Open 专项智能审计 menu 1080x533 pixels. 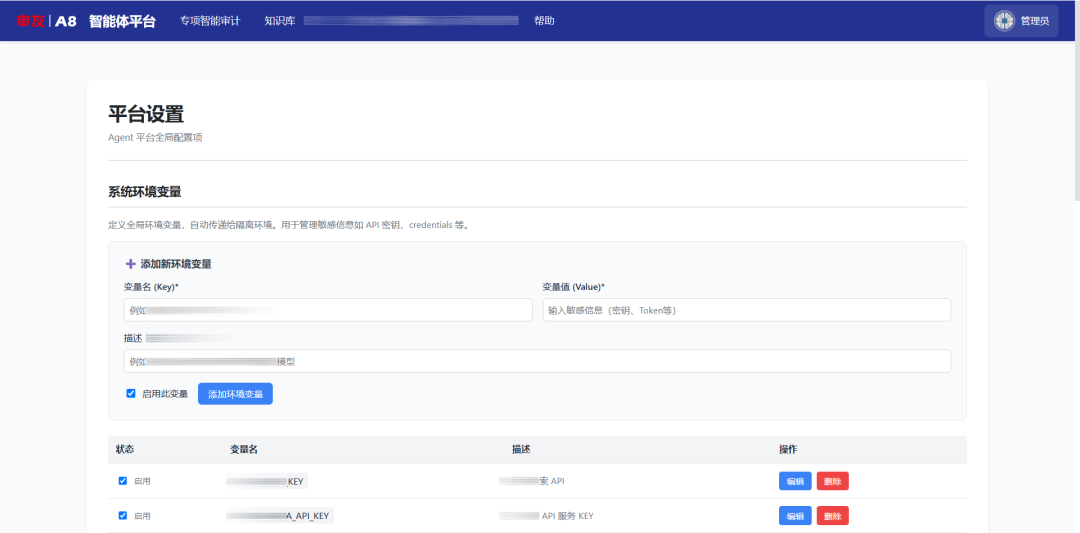click(210, 21)
